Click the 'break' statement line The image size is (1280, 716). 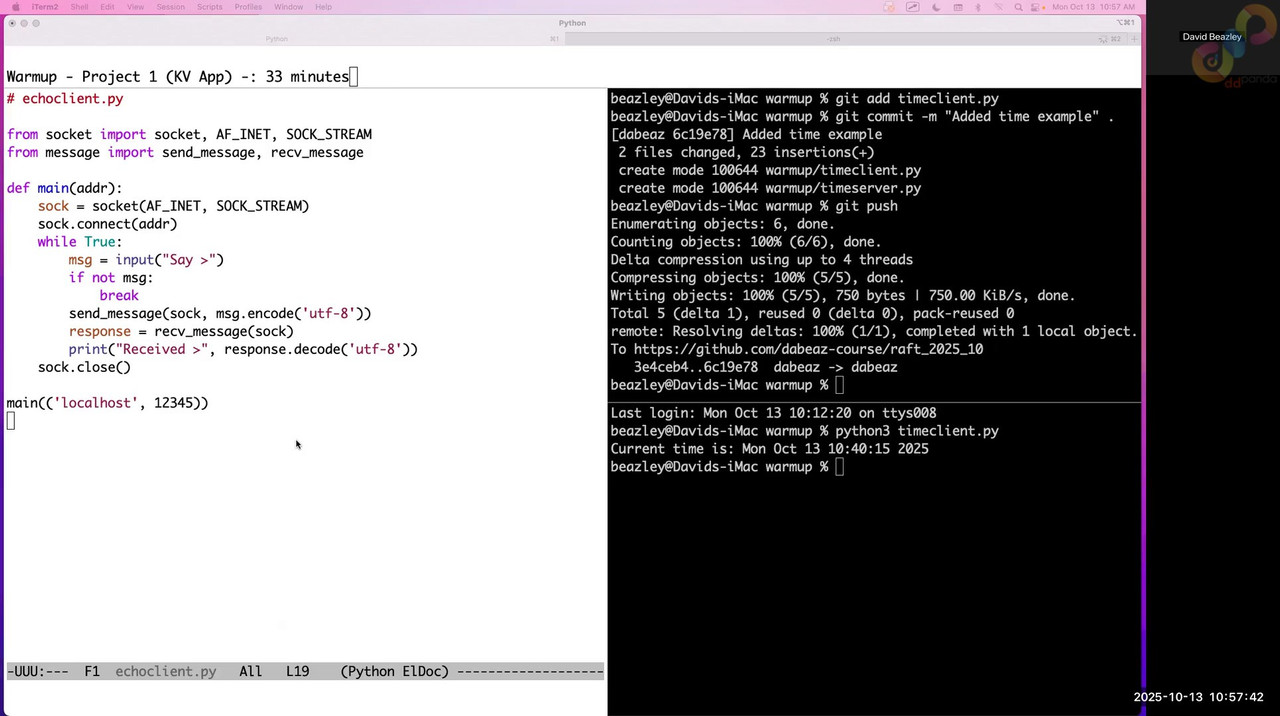click(x=119, y=296)
